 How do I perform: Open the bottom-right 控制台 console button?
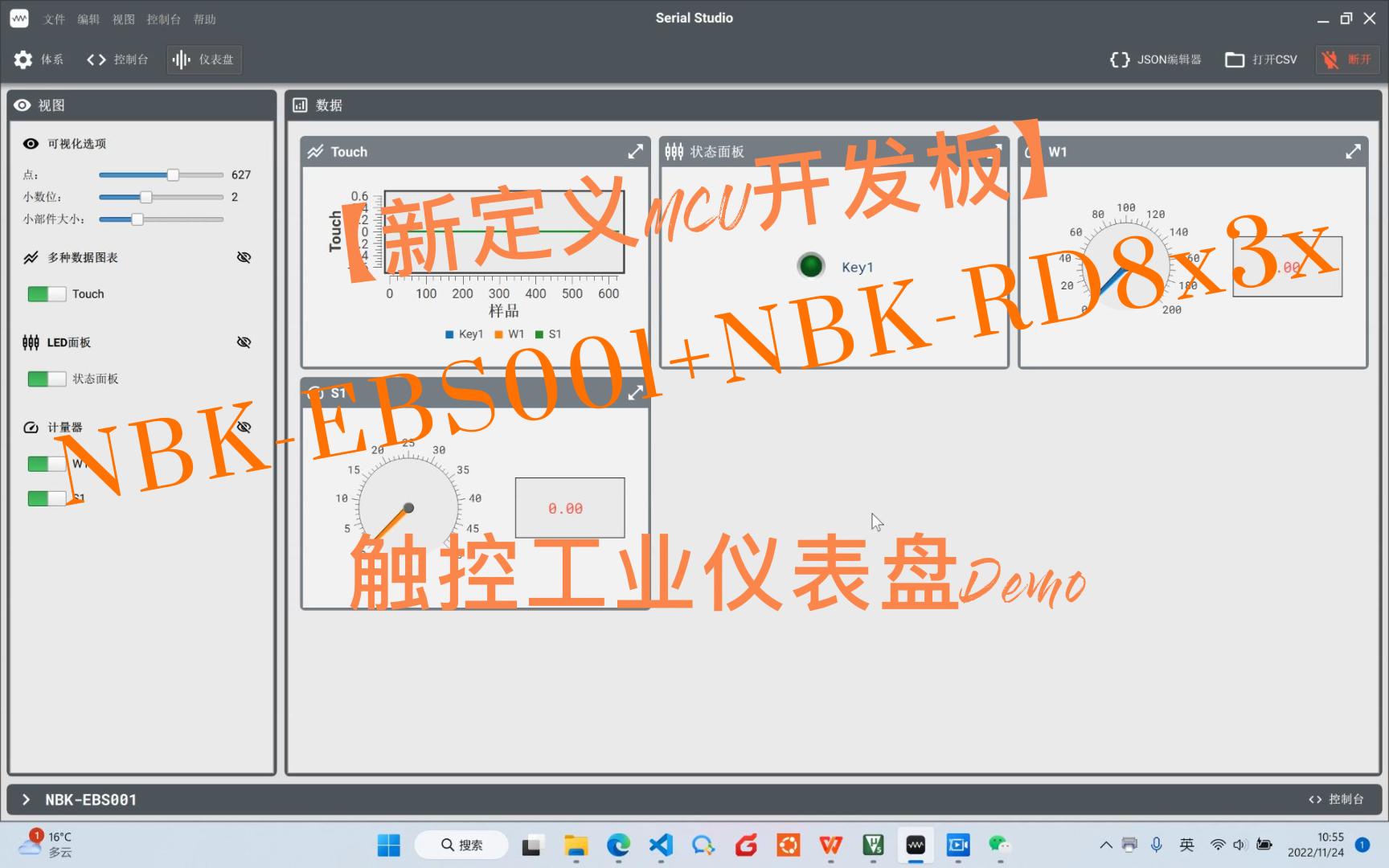coord(1337,800)
